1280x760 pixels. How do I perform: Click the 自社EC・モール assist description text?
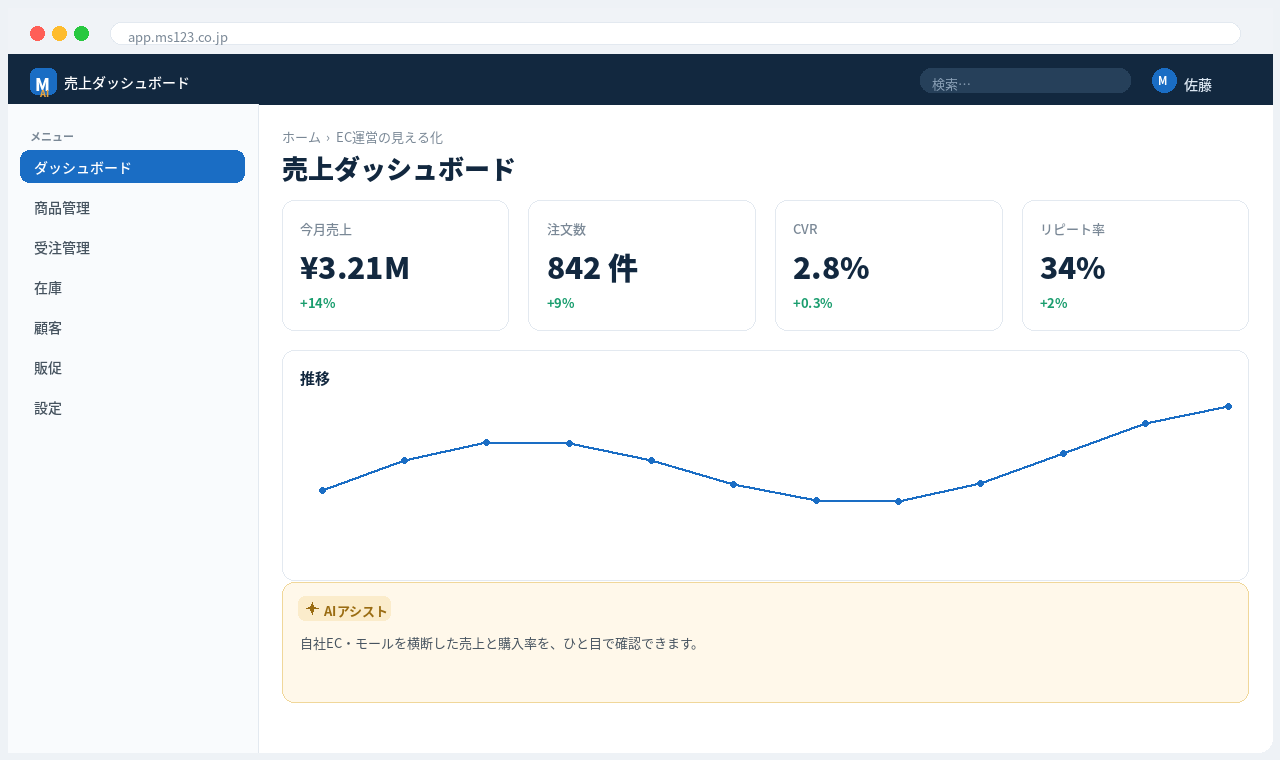(x=499, y=643)
